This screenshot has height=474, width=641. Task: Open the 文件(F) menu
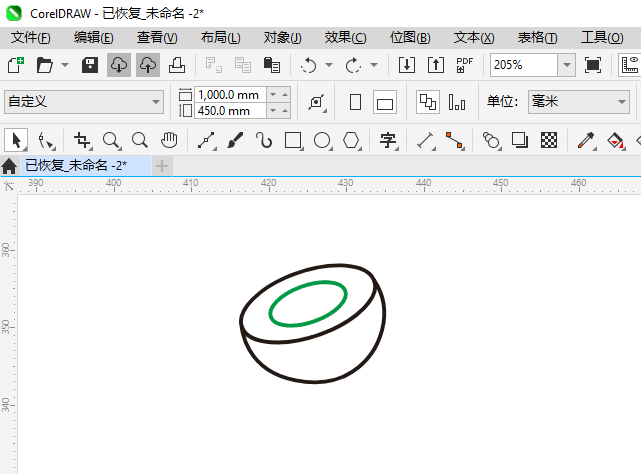pyautogui.click(x=30, y=37)
